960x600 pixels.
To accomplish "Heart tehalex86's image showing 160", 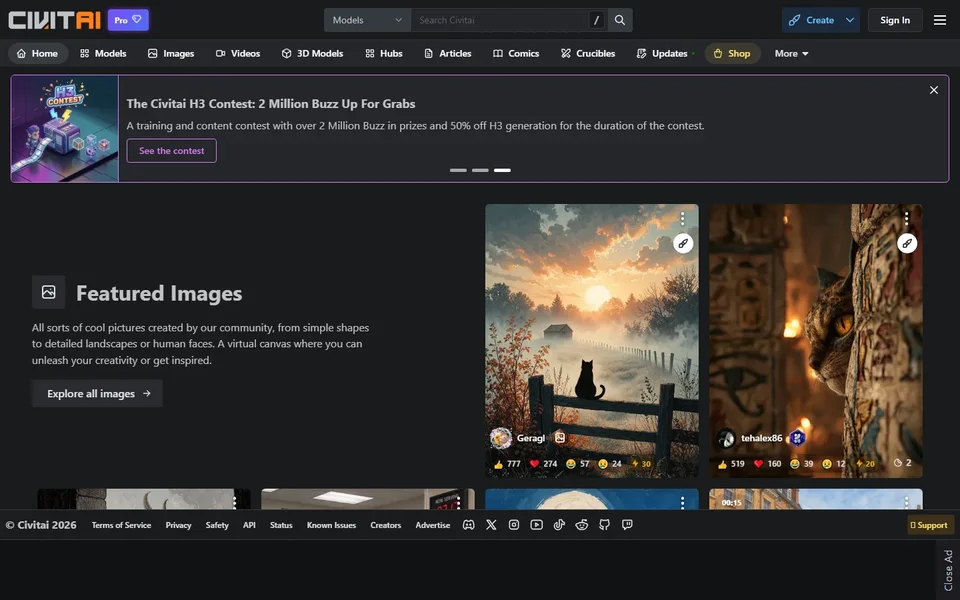I will tap(767, 463).
